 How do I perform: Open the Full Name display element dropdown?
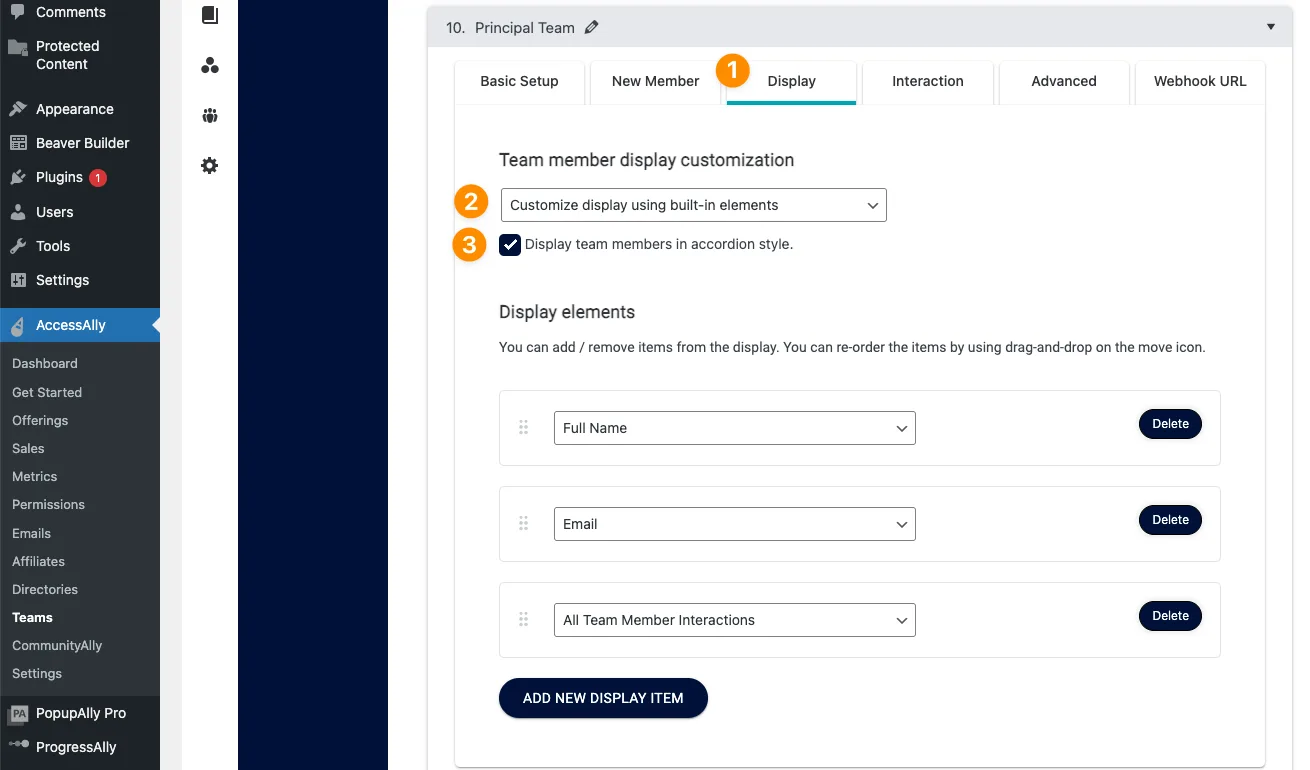coord(734,428)
